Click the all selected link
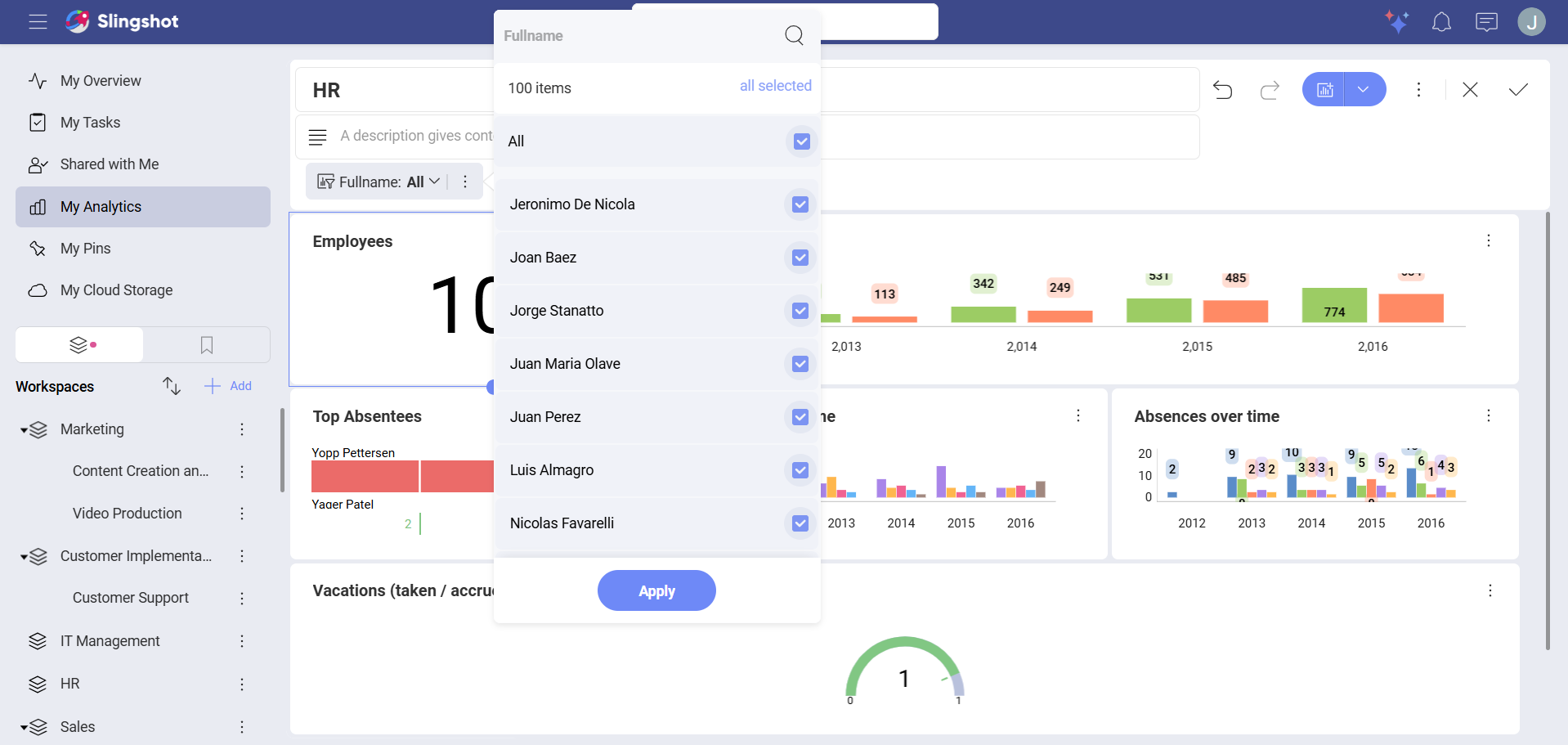The image size is (1568, 745). [775, 86]
